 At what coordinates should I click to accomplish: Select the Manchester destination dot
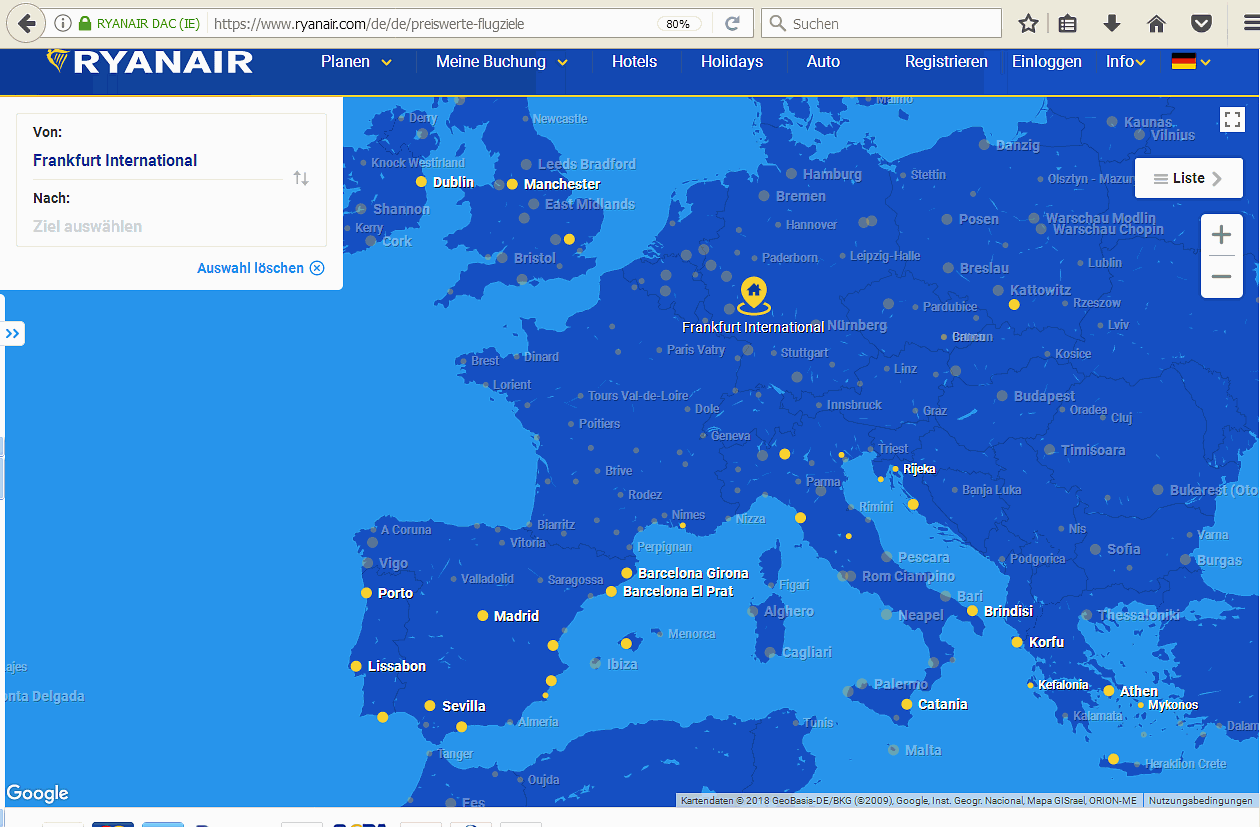[x=512, y=184]
